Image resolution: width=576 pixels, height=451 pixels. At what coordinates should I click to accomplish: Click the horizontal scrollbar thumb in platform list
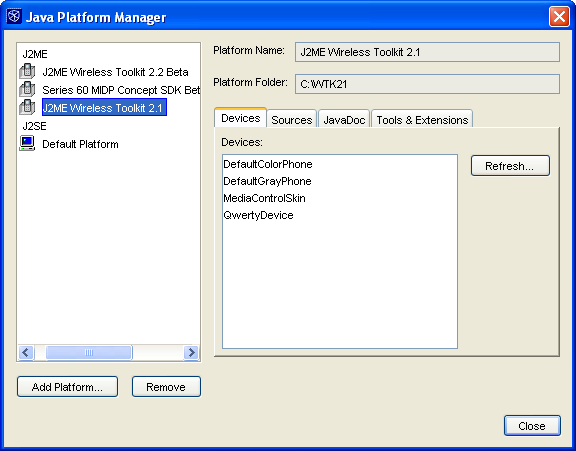(89, 353)
